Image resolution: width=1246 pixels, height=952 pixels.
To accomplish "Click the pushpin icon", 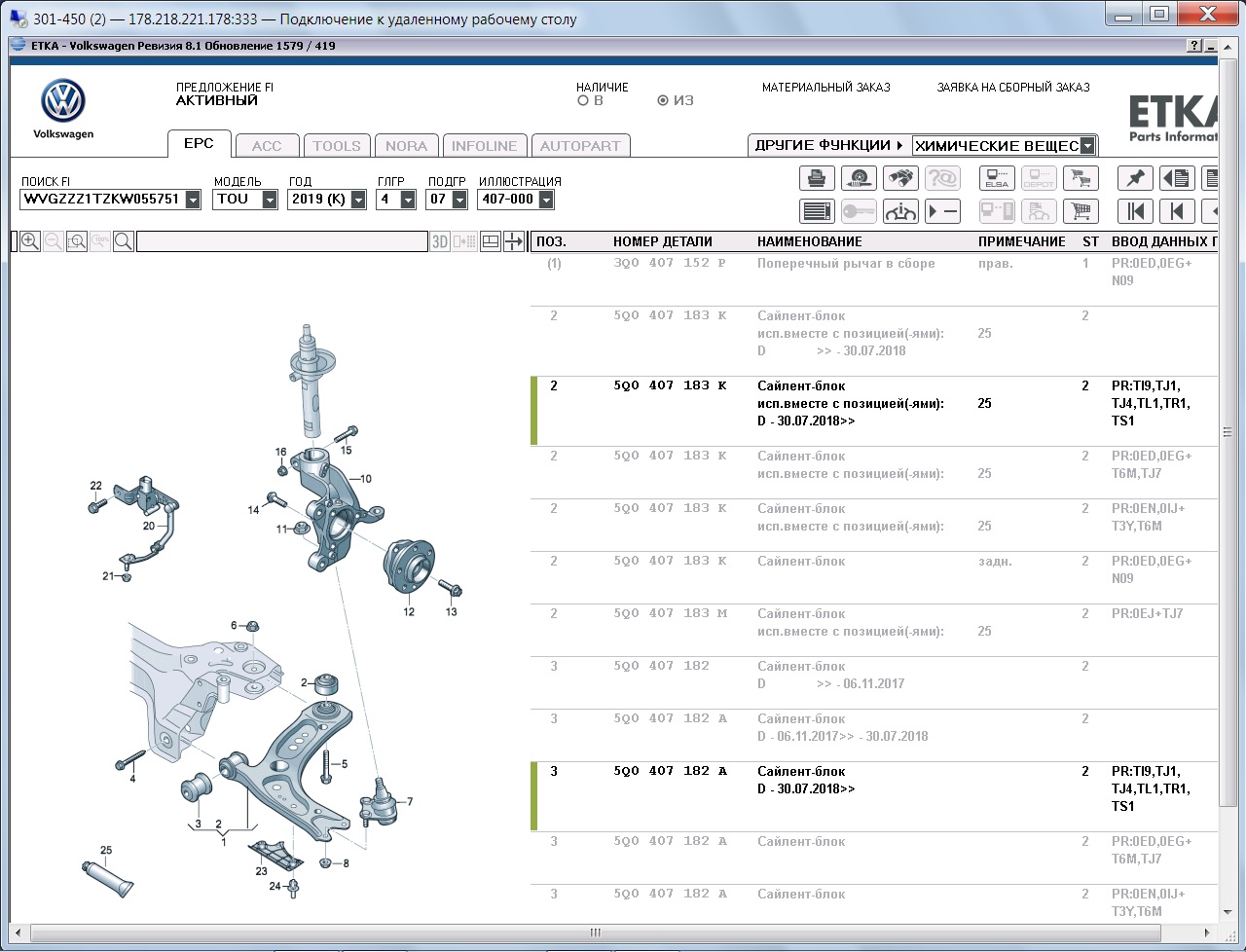I will point(1135,178).
